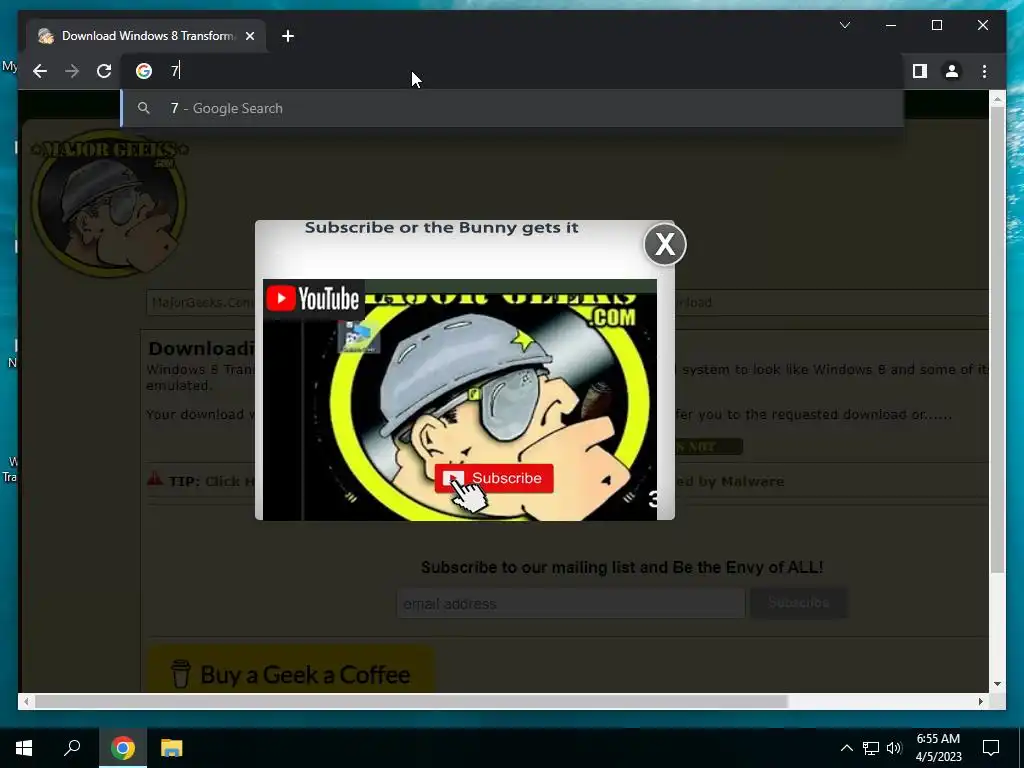The height and width of the screenshot is (768, 1024).
Task: Click the red Subscribe button in popup
Action: click(x=494, y=479)
